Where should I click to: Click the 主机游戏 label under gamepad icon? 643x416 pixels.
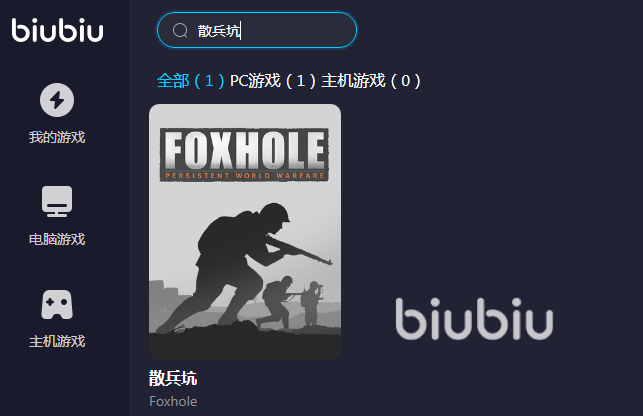point(57,341)
